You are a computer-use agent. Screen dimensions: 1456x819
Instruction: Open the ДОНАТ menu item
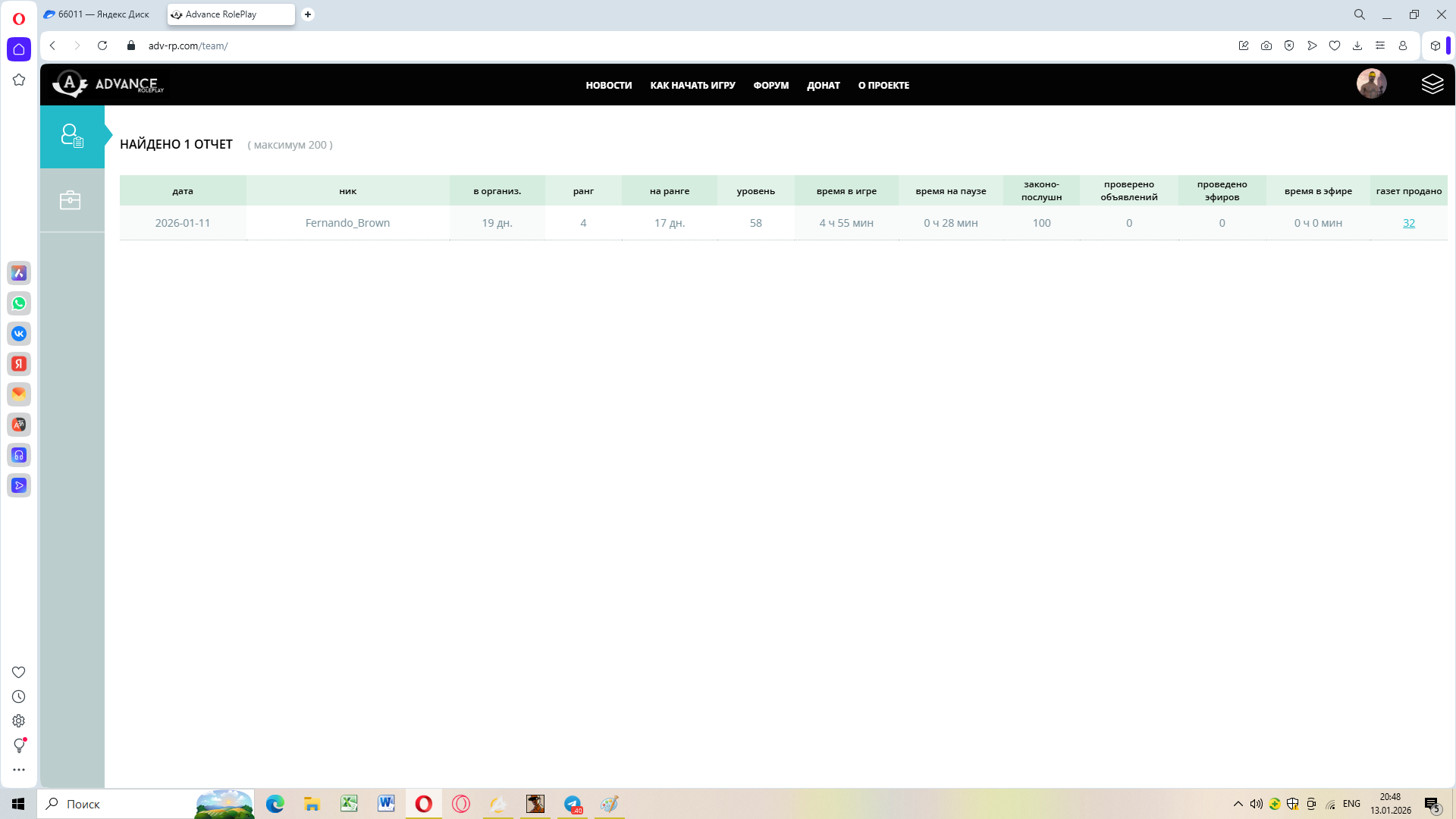point(823,86)
